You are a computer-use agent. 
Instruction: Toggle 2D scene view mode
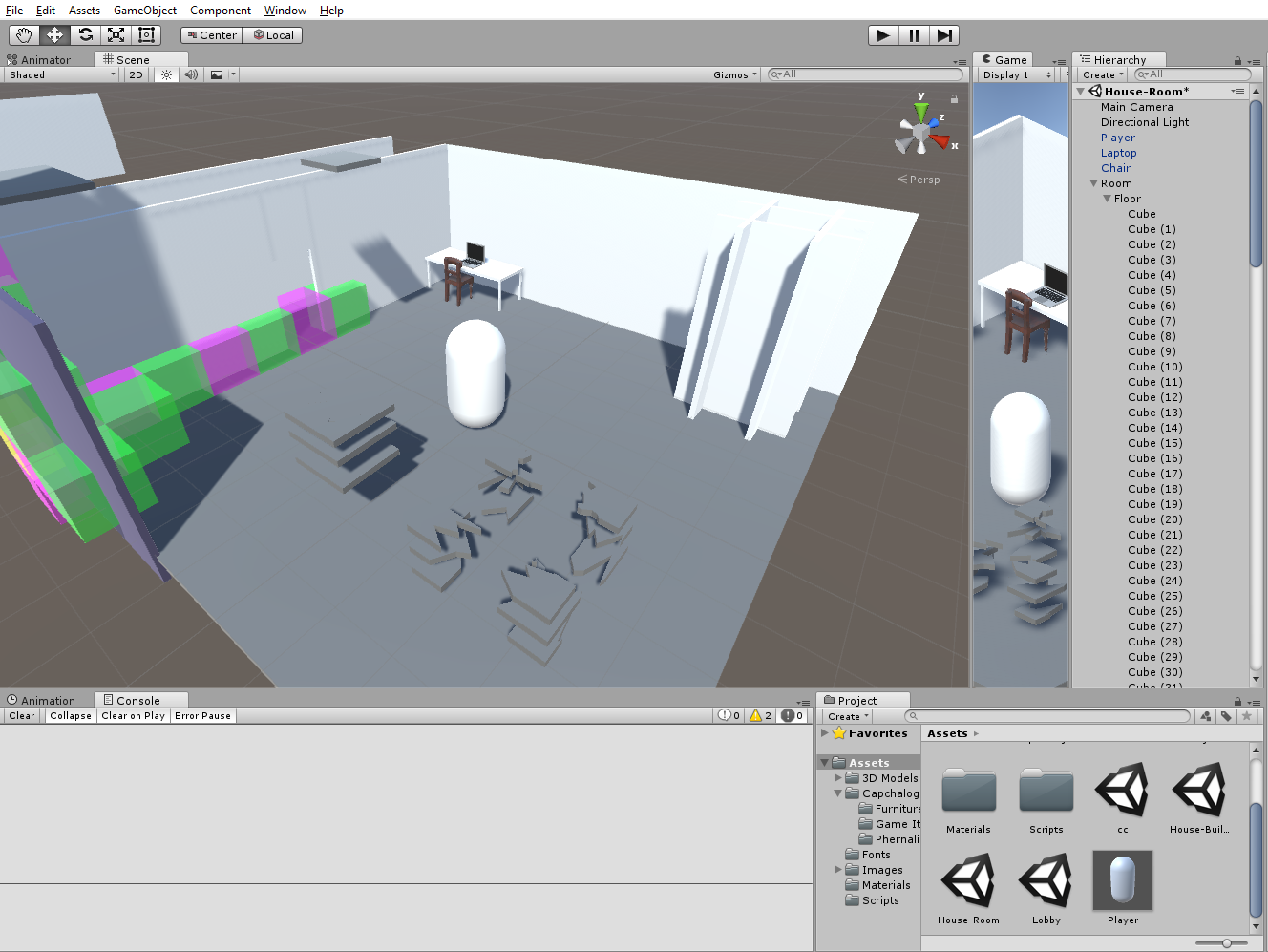[136, 74]
